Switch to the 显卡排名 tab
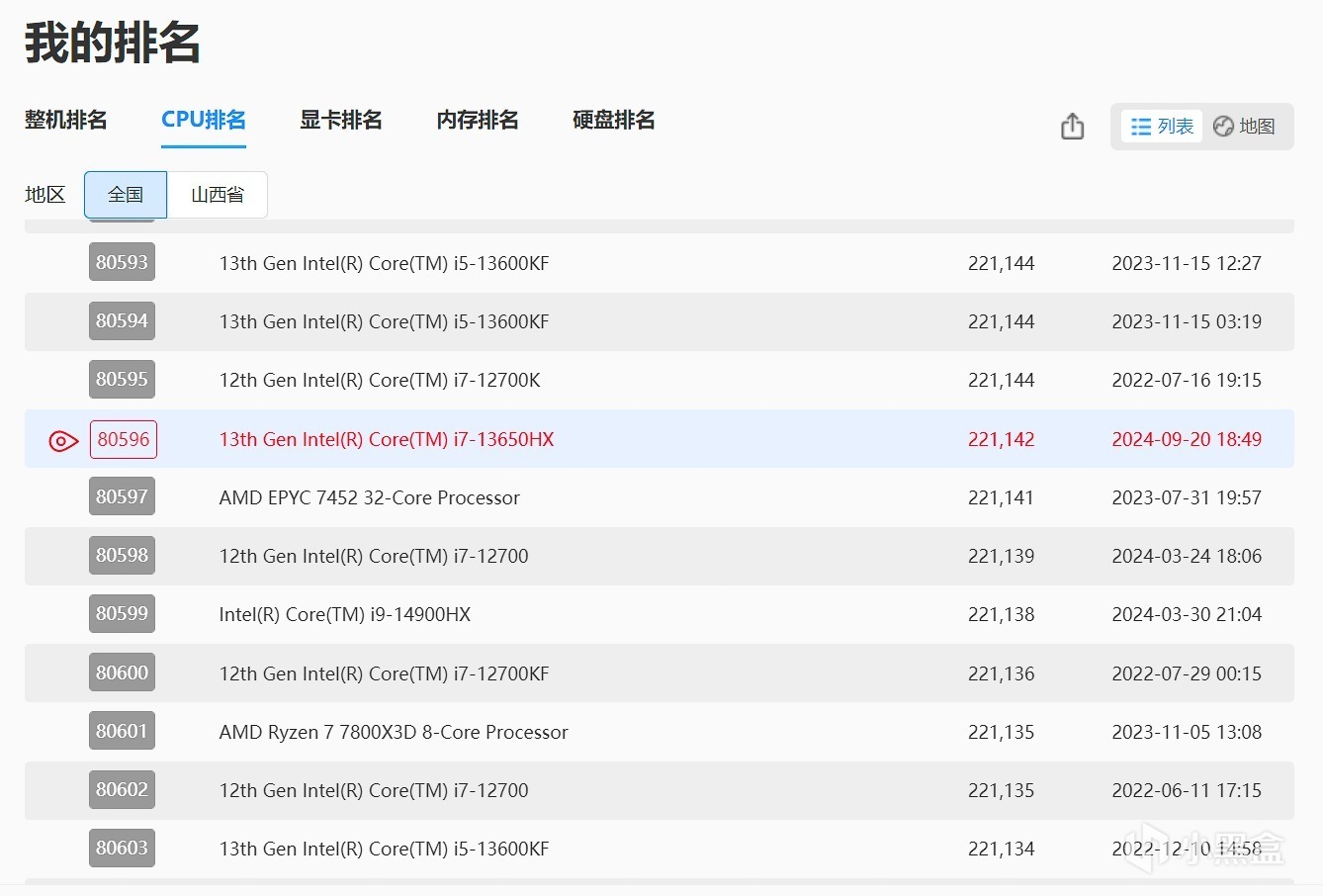The image size is (1323, 896). pyautogui.click(x=341, y=121)
